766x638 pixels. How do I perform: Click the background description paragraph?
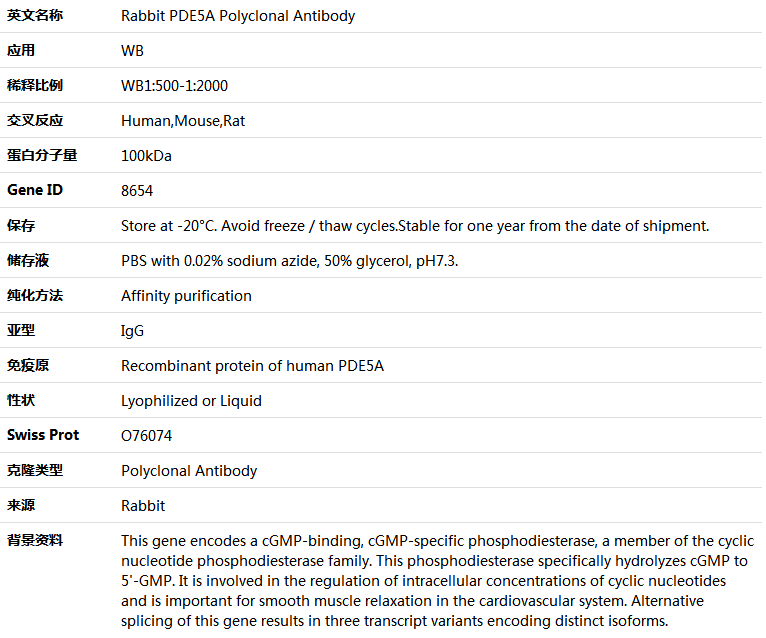[x=437, y=581]
